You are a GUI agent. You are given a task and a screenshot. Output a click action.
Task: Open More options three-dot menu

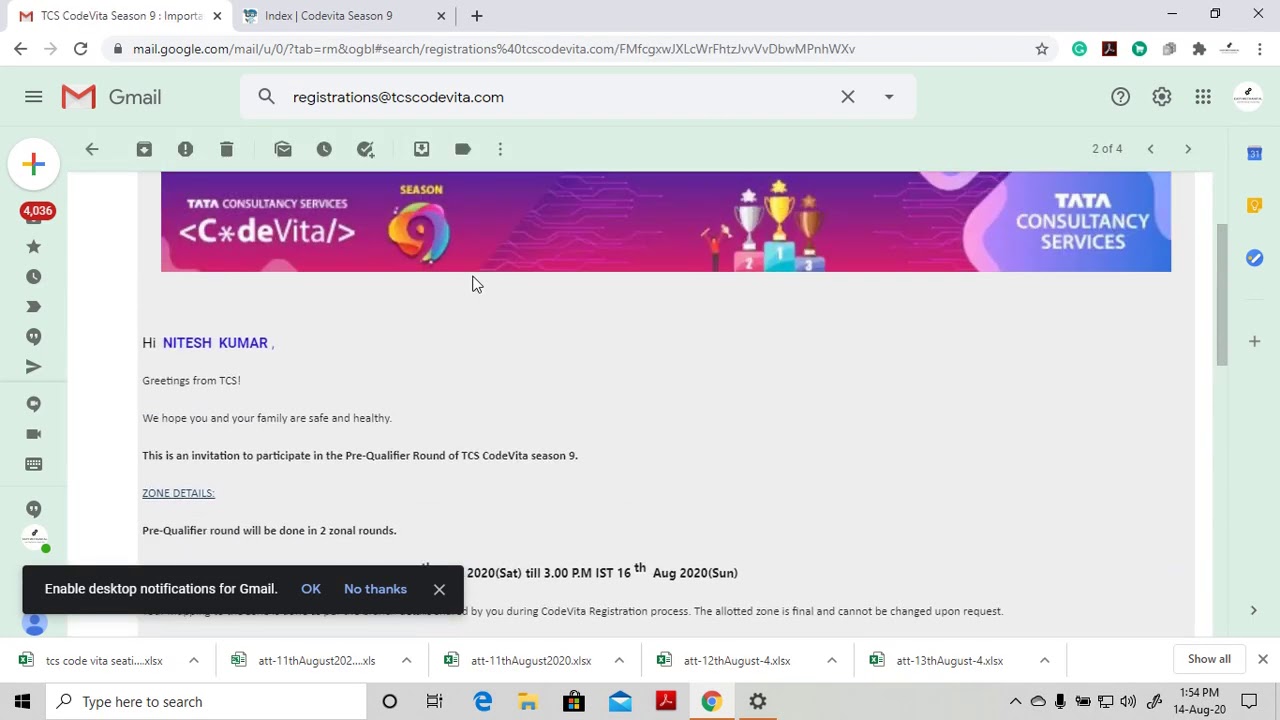pos(500,149)
